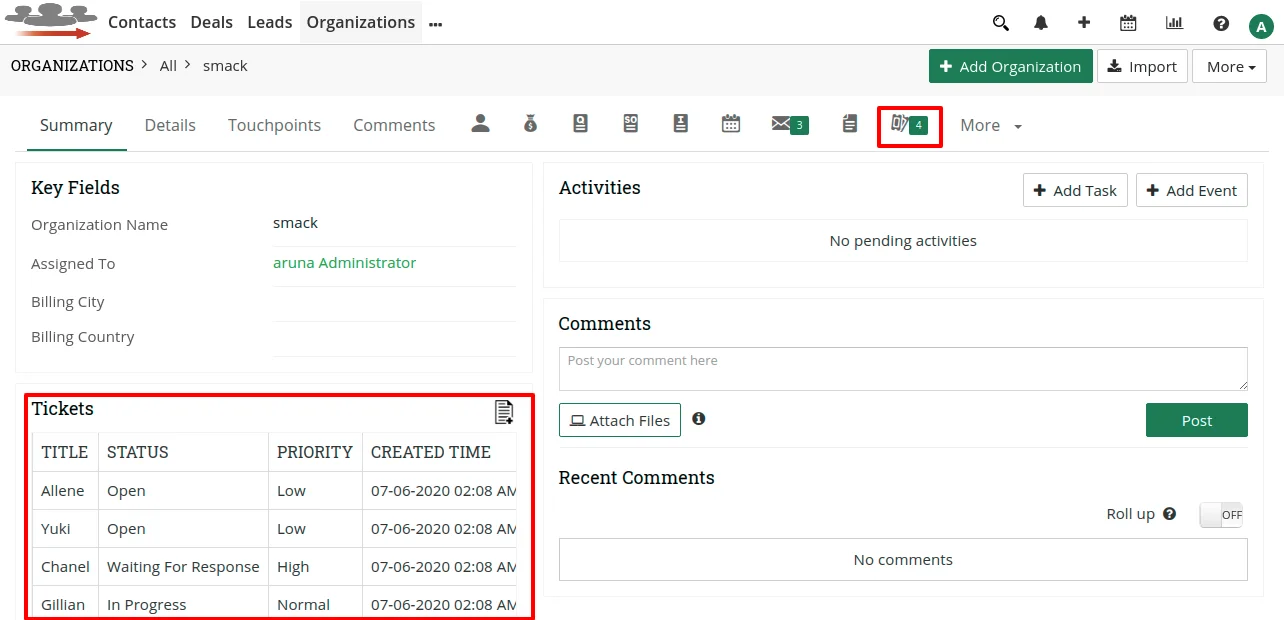Click the Quotes document icon
Image resolution: width=1284 pixels, height=620 pixels.
(x=581, y=123)
